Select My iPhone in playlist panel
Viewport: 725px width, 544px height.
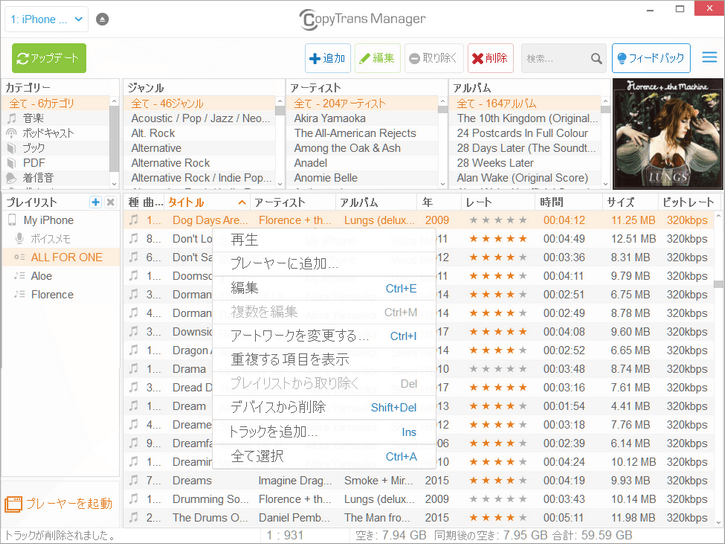coord(61,220)
